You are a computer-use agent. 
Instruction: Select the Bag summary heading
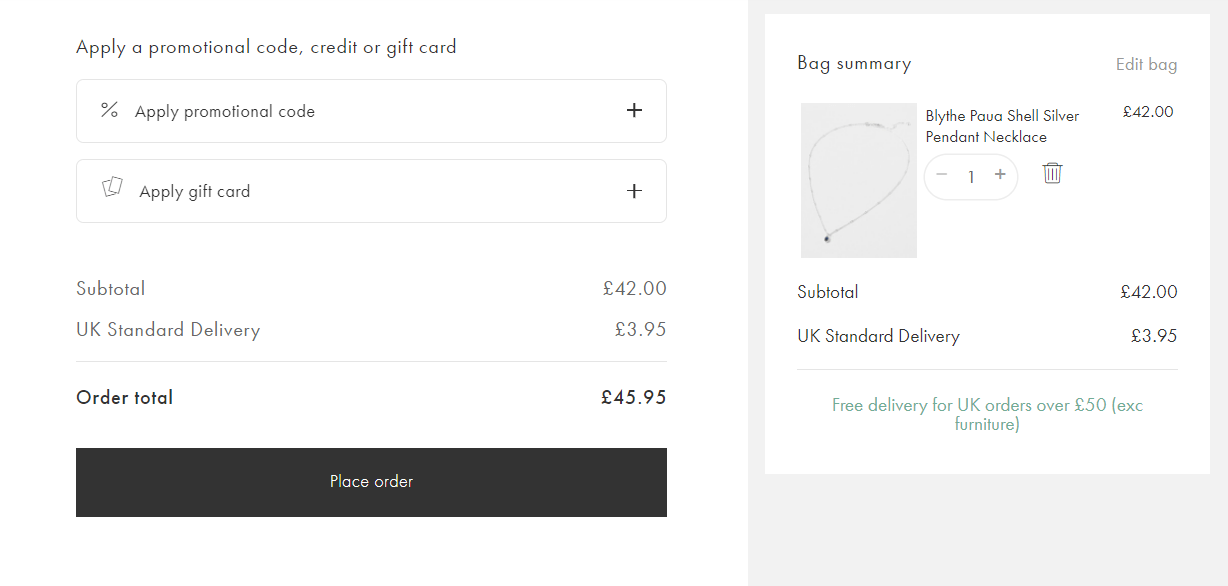coord(854,63)
